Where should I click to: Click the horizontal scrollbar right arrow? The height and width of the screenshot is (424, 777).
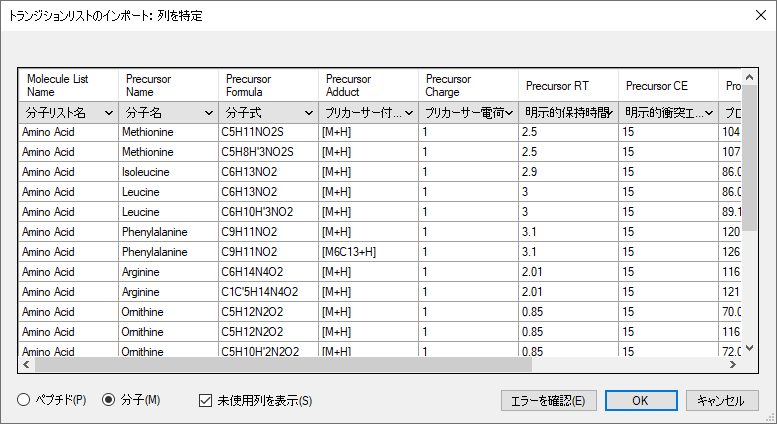[733, 365]
